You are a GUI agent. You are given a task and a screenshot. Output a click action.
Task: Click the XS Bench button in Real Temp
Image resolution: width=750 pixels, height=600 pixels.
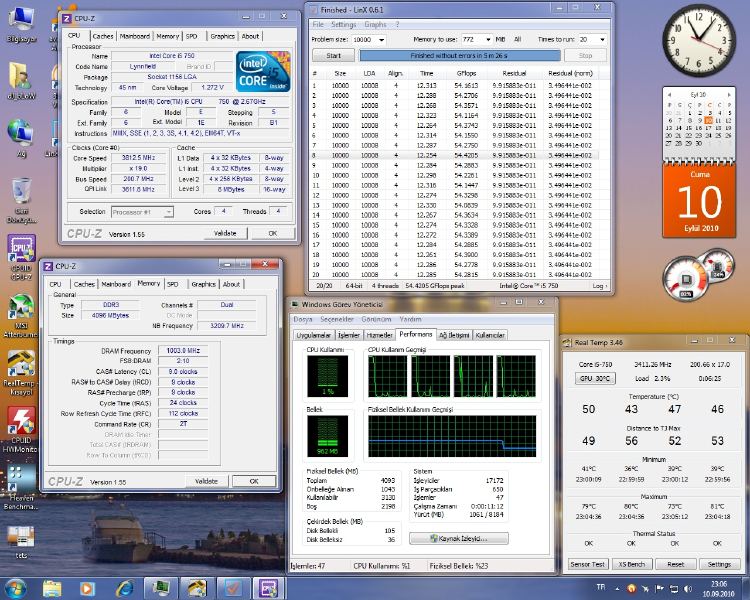pyautogui.click(x=631, y=565)
